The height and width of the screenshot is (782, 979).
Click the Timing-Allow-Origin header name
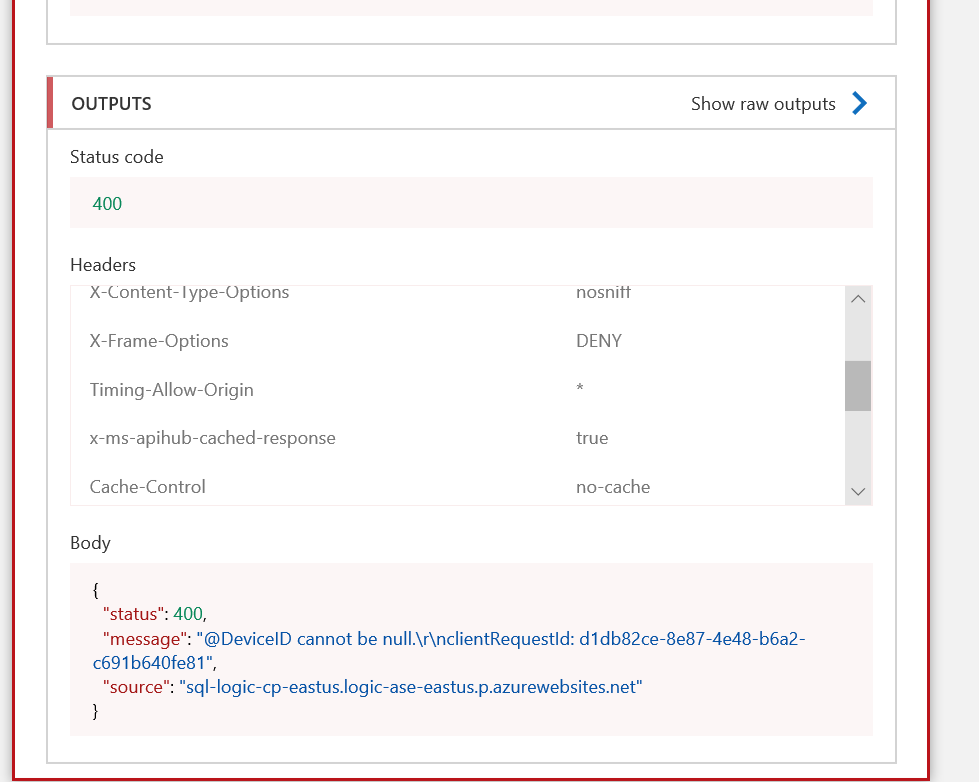[171, 390]
